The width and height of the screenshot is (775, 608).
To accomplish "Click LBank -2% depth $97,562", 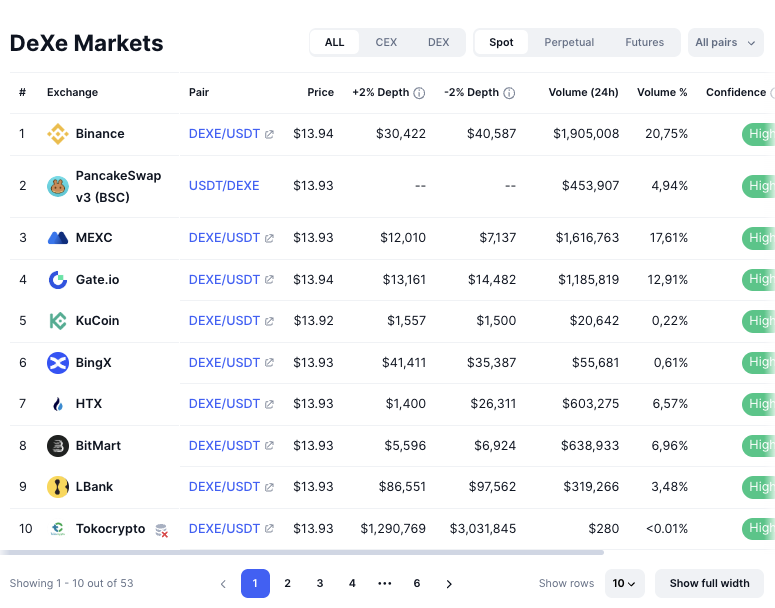I will click(492, 487).
